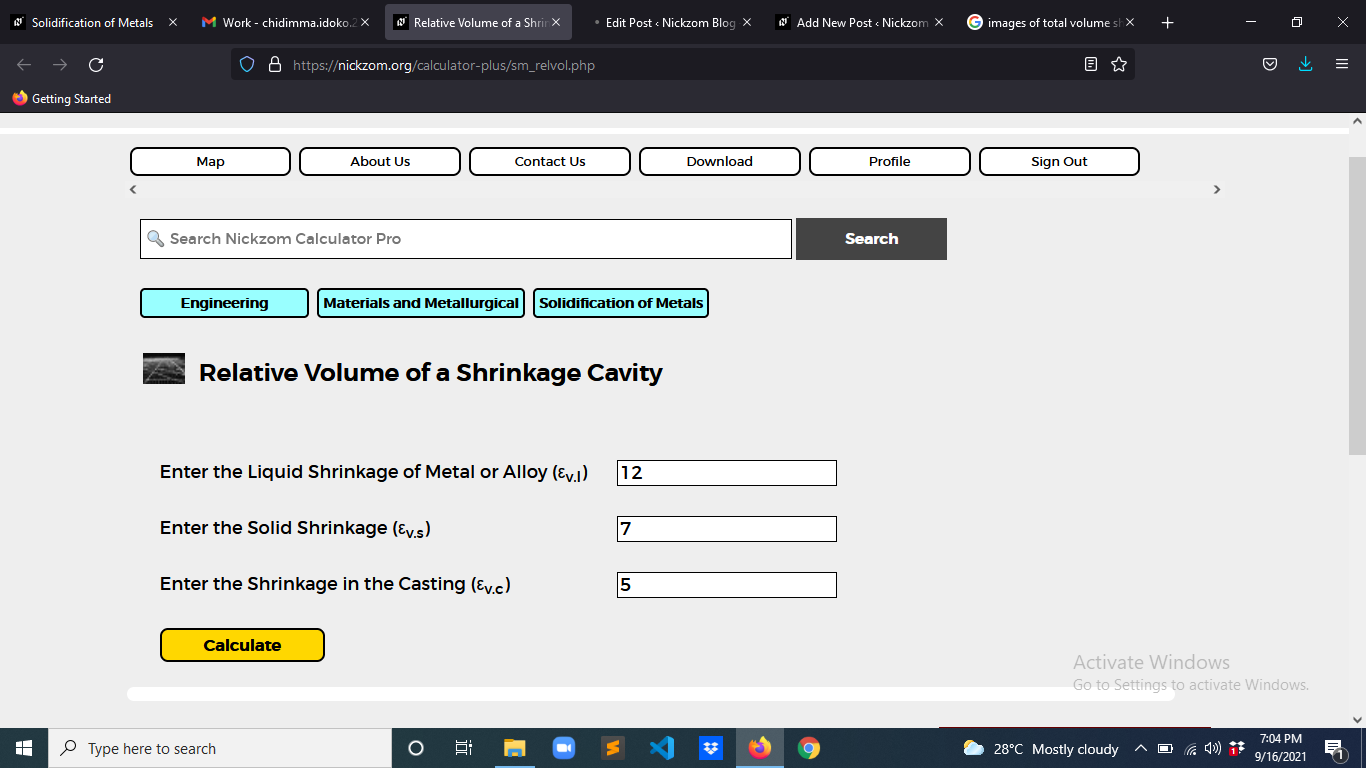Close the images of total volume tab

1130,22
